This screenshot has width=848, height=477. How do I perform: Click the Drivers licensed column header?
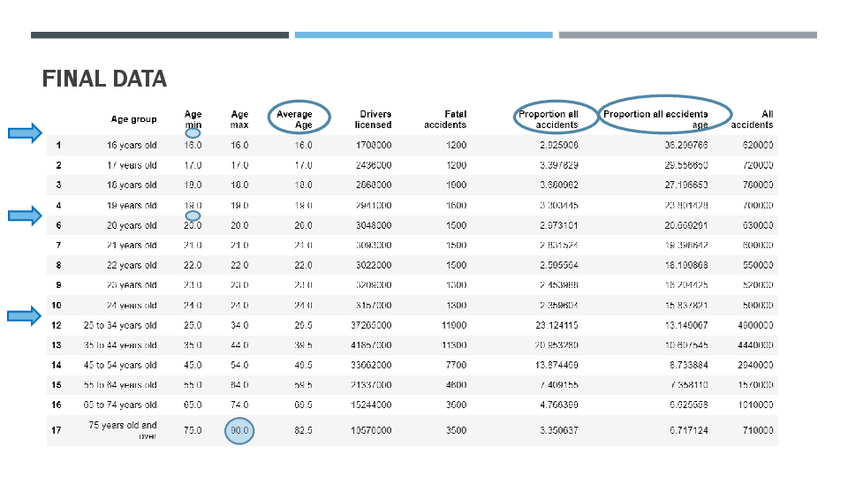click(x=372, y=119)
